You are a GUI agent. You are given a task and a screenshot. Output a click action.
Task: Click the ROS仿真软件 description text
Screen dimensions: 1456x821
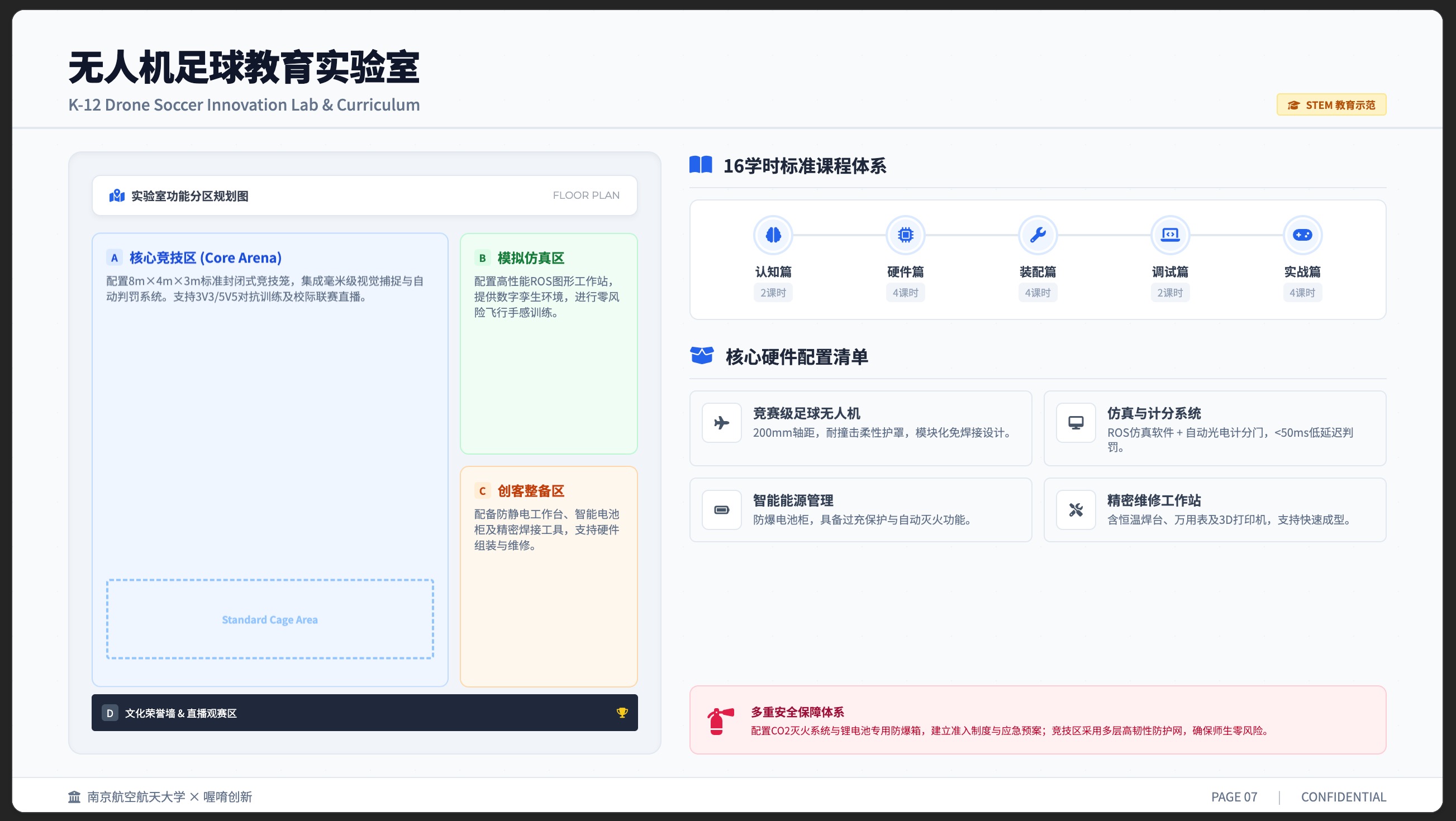point(1230,440)
